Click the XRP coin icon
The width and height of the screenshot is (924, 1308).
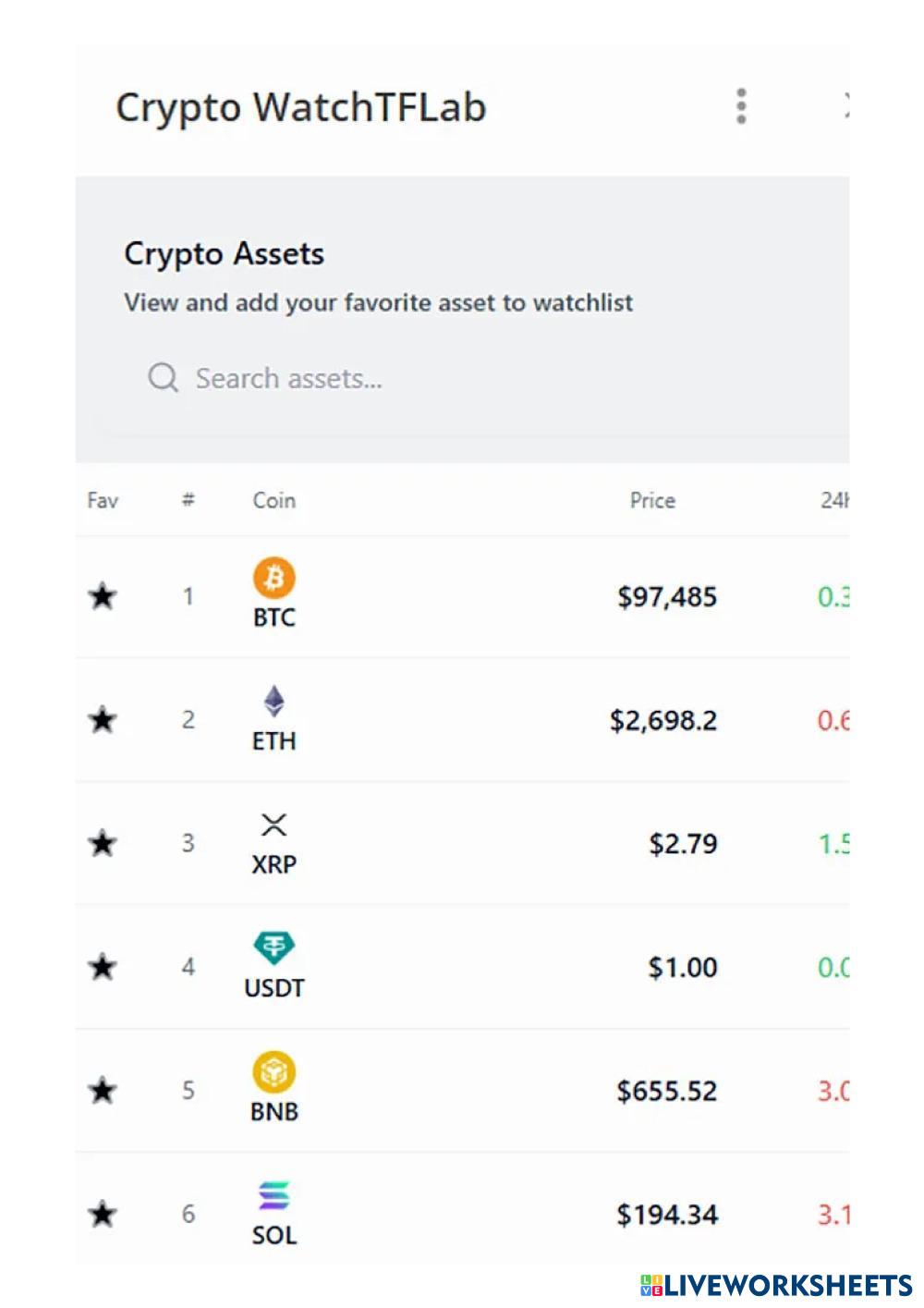pyautogui.click(x=274, y=825)
